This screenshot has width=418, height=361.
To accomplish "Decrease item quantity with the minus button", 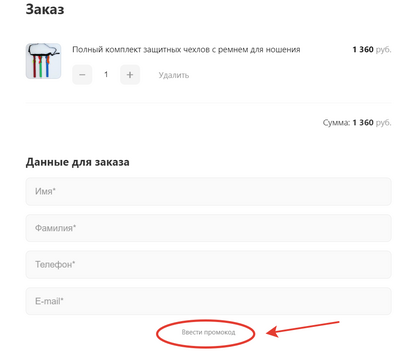I will 82,75.
